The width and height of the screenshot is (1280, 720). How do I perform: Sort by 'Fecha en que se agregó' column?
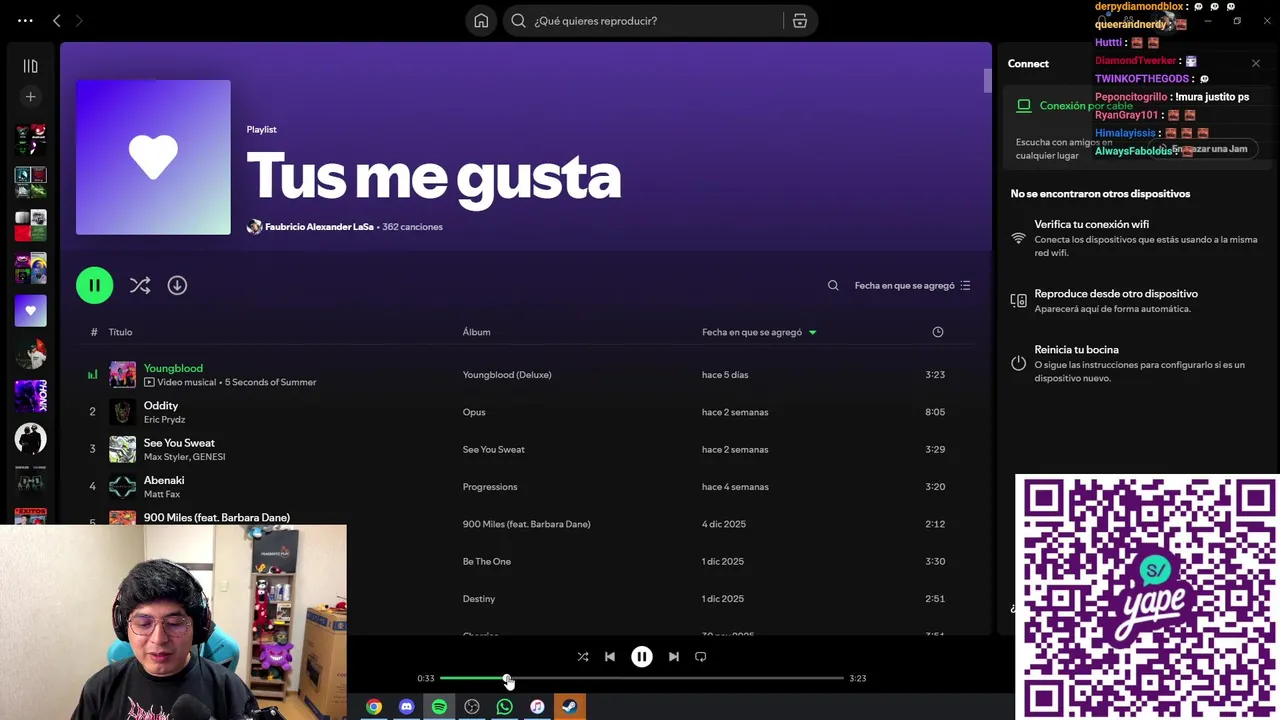758,332
